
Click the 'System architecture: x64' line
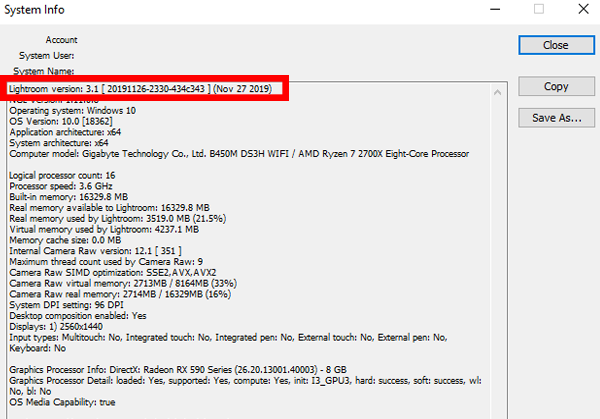59,143
